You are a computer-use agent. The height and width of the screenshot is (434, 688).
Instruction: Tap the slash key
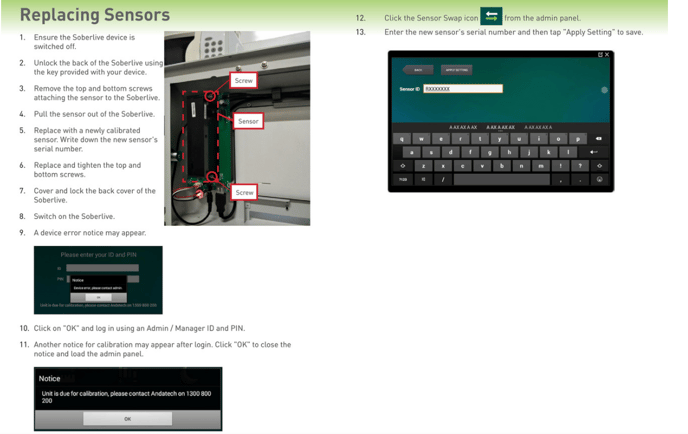tap(443, 179)
